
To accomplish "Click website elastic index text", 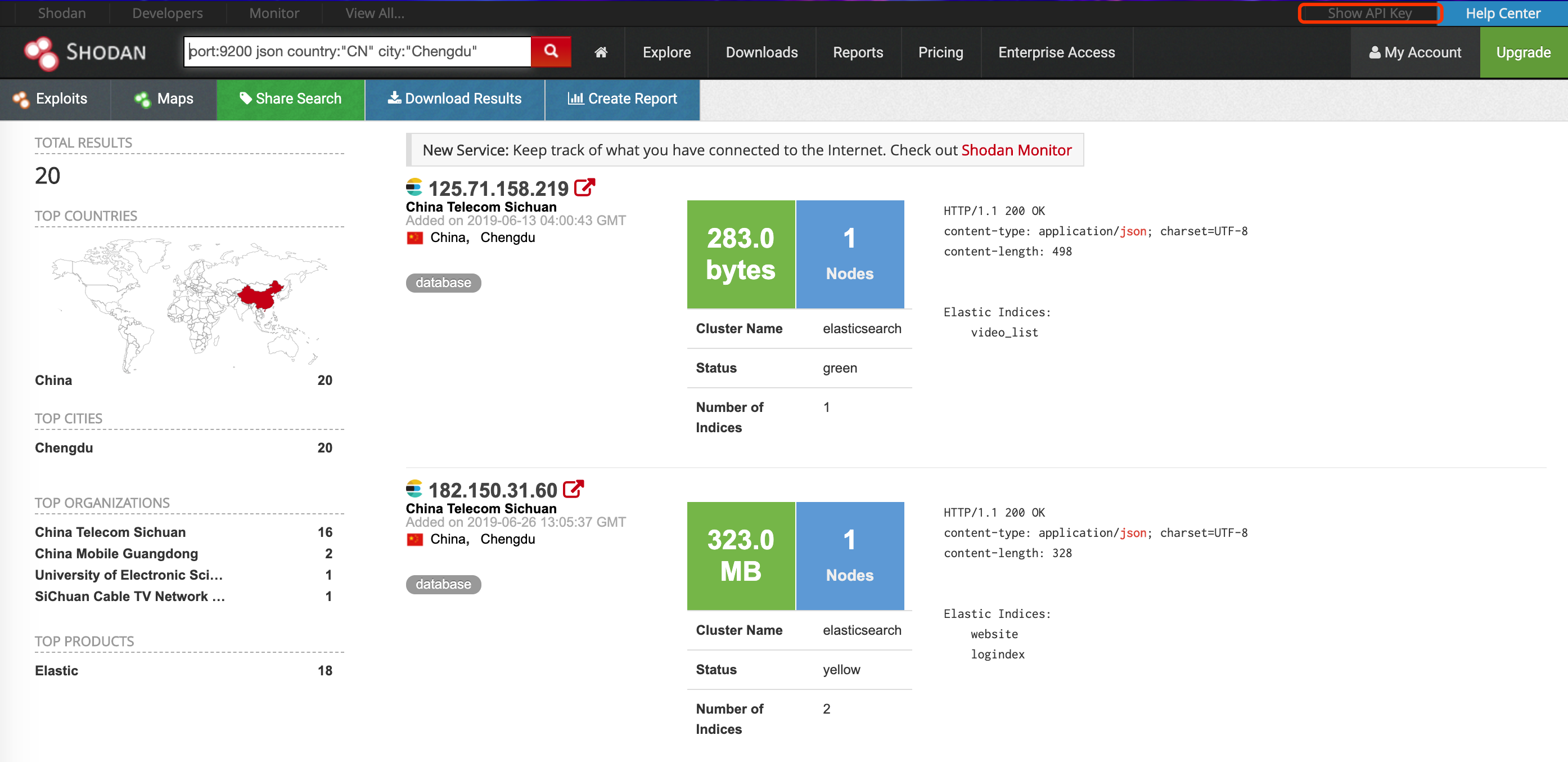I will [994, 634].
